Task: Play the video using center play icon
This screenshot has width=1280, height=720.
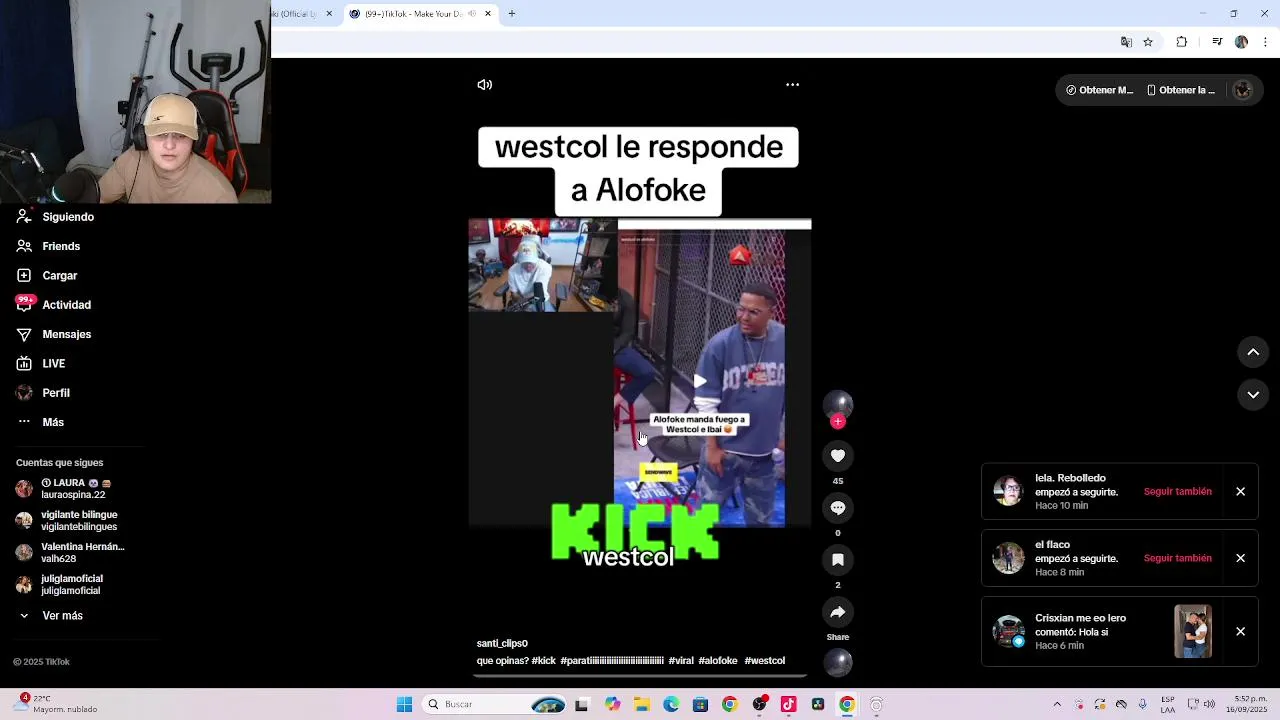Action: pos(699,381)
